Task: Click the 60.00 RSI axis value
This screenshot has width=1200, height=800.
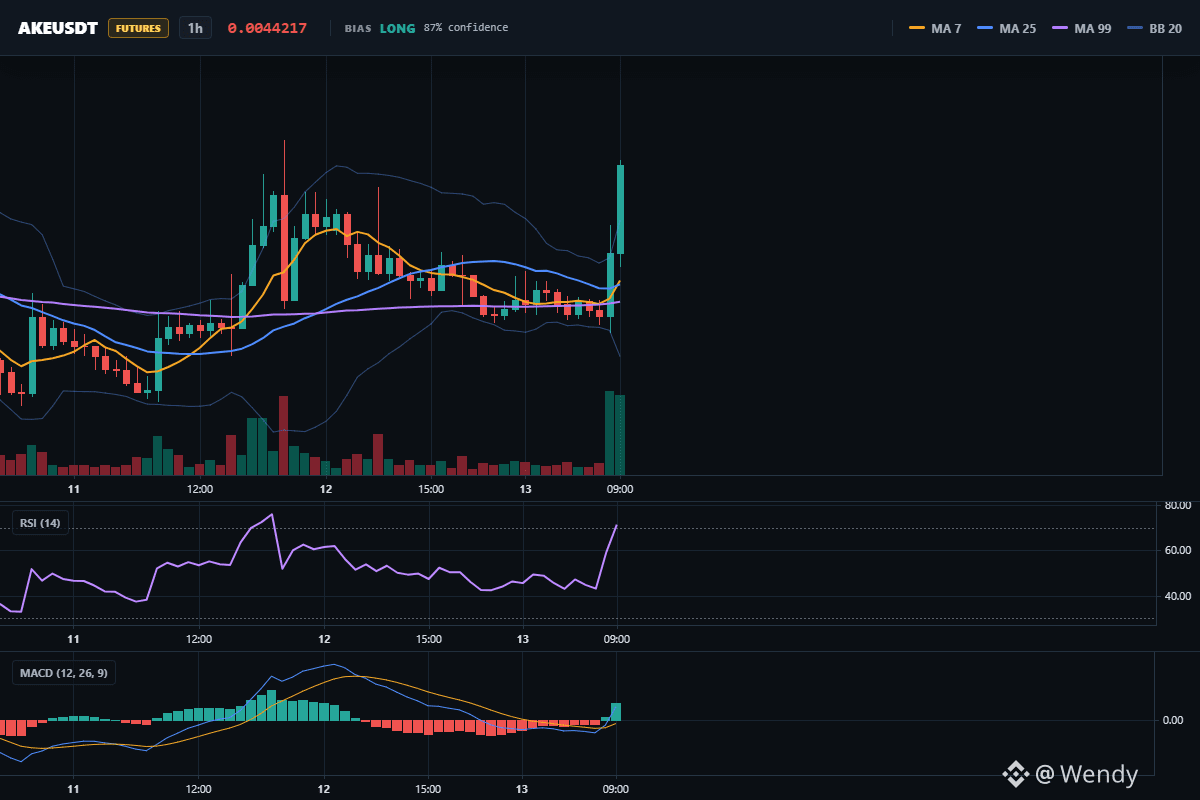Action: (1178, 550)
